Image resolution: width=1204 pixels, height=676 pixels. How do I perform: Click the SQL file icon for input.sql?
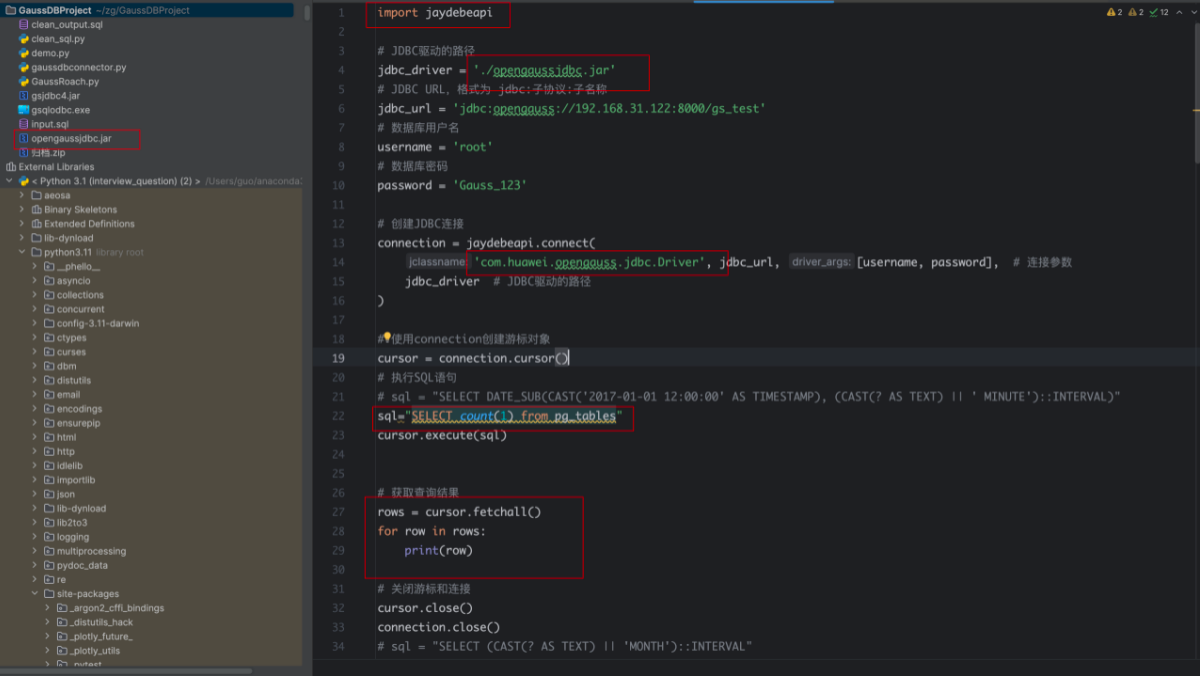(x=24, y=125)
